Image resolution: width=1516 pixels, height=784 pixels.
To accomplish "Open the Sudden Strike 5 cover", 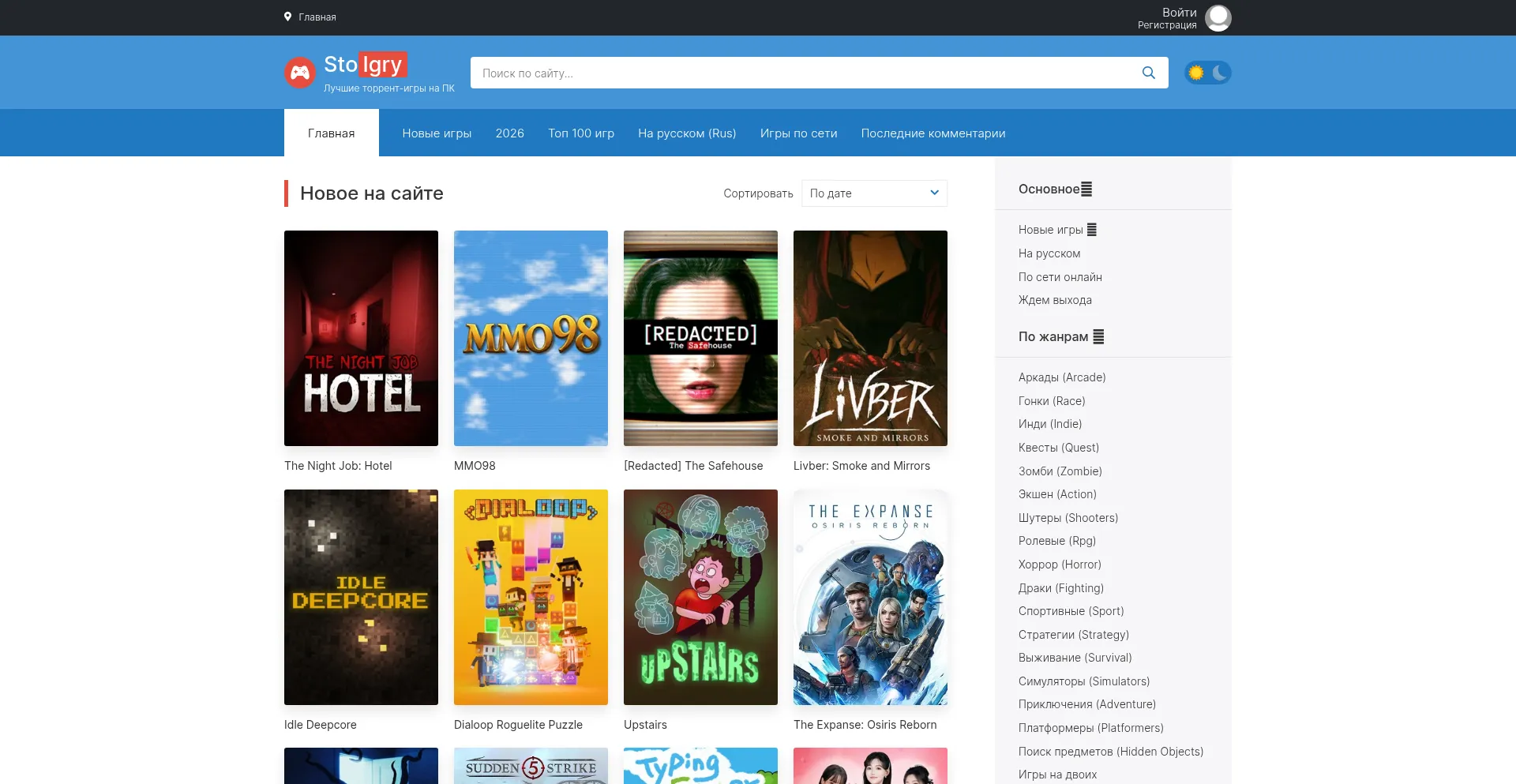I will click(531, 766).
